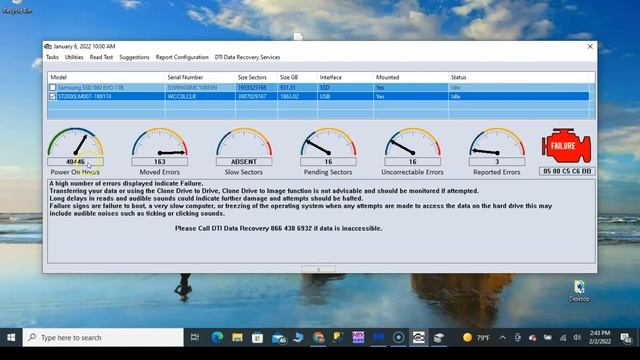Click the Uncorrectable Errors gauge dial
This screenshot has height=360, width=640.
pyautogui.click(x=413, y=142)
